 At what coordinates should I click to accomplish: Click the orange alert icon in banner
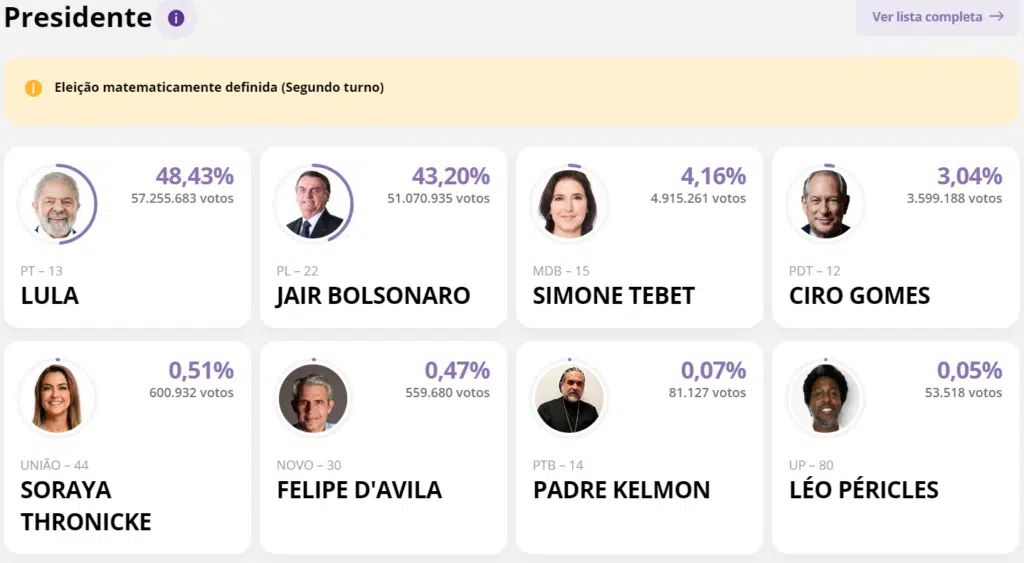[33, 88]
